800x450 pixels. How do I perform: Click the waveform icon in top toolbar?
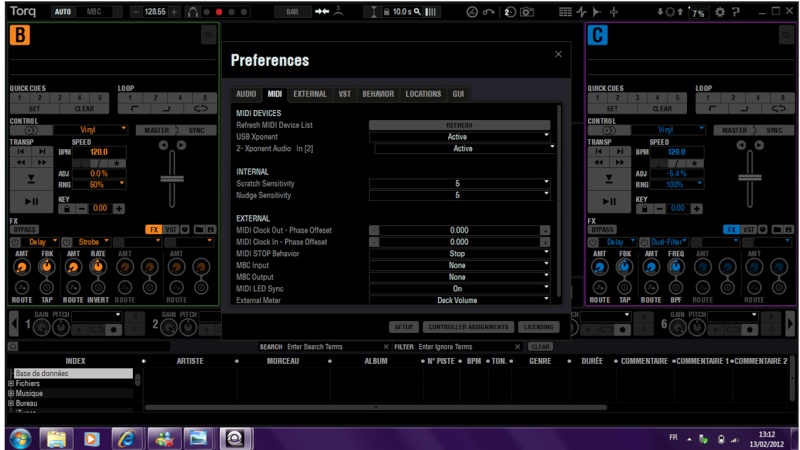[x=582, y=12]
